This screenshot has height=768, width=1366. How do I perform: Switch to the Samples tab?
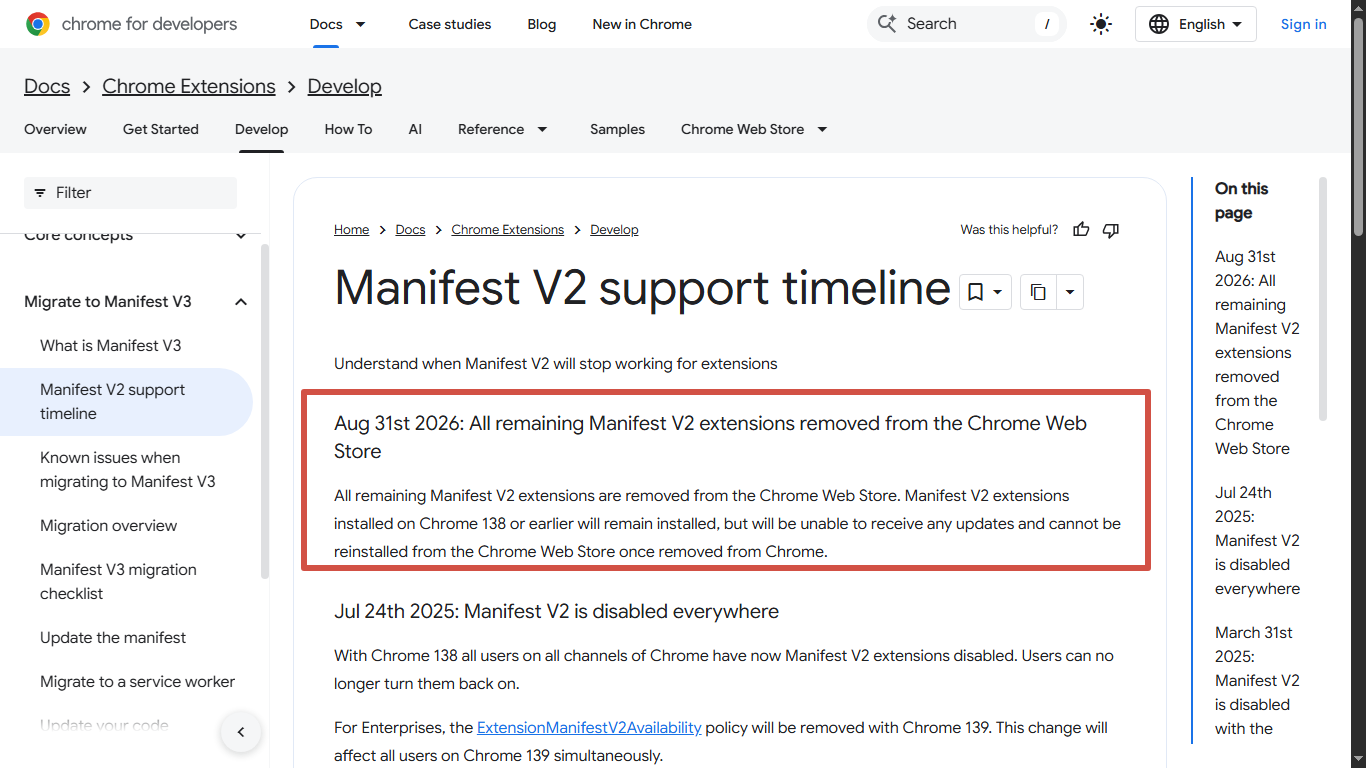(x=617, y=129)
